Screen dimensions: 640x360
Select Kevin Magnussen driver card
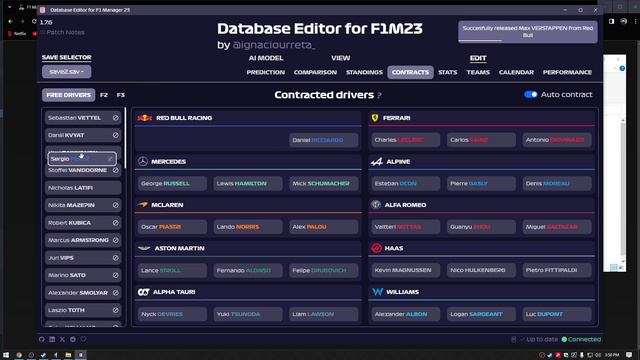[x=406, y=270]
